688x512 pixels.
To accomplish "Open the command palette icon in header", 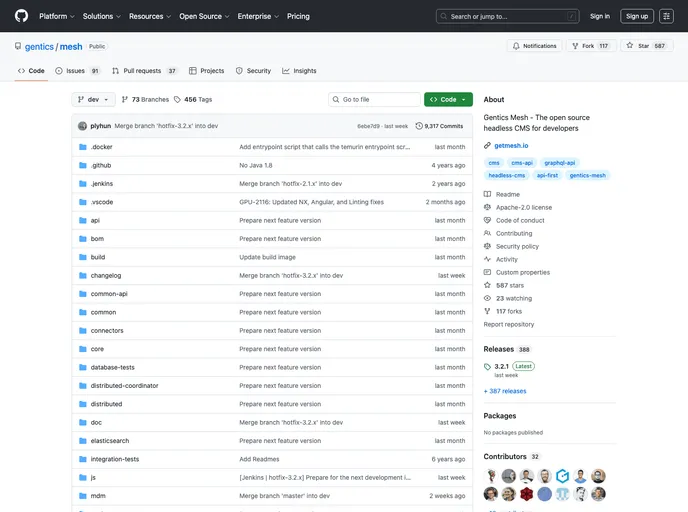I will pos(666,16).
